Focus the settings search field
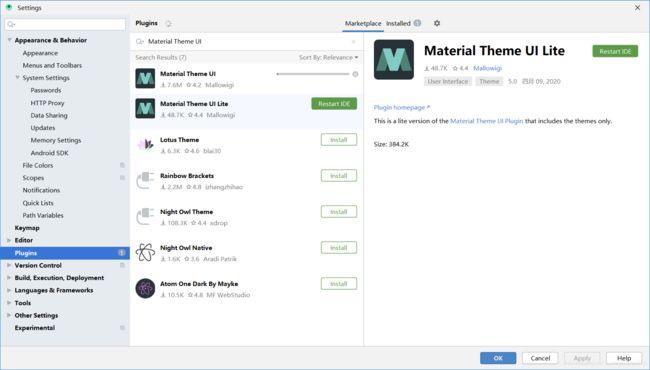Image resolution: width=650 pixels, height=370 pixels. [65, 24]
